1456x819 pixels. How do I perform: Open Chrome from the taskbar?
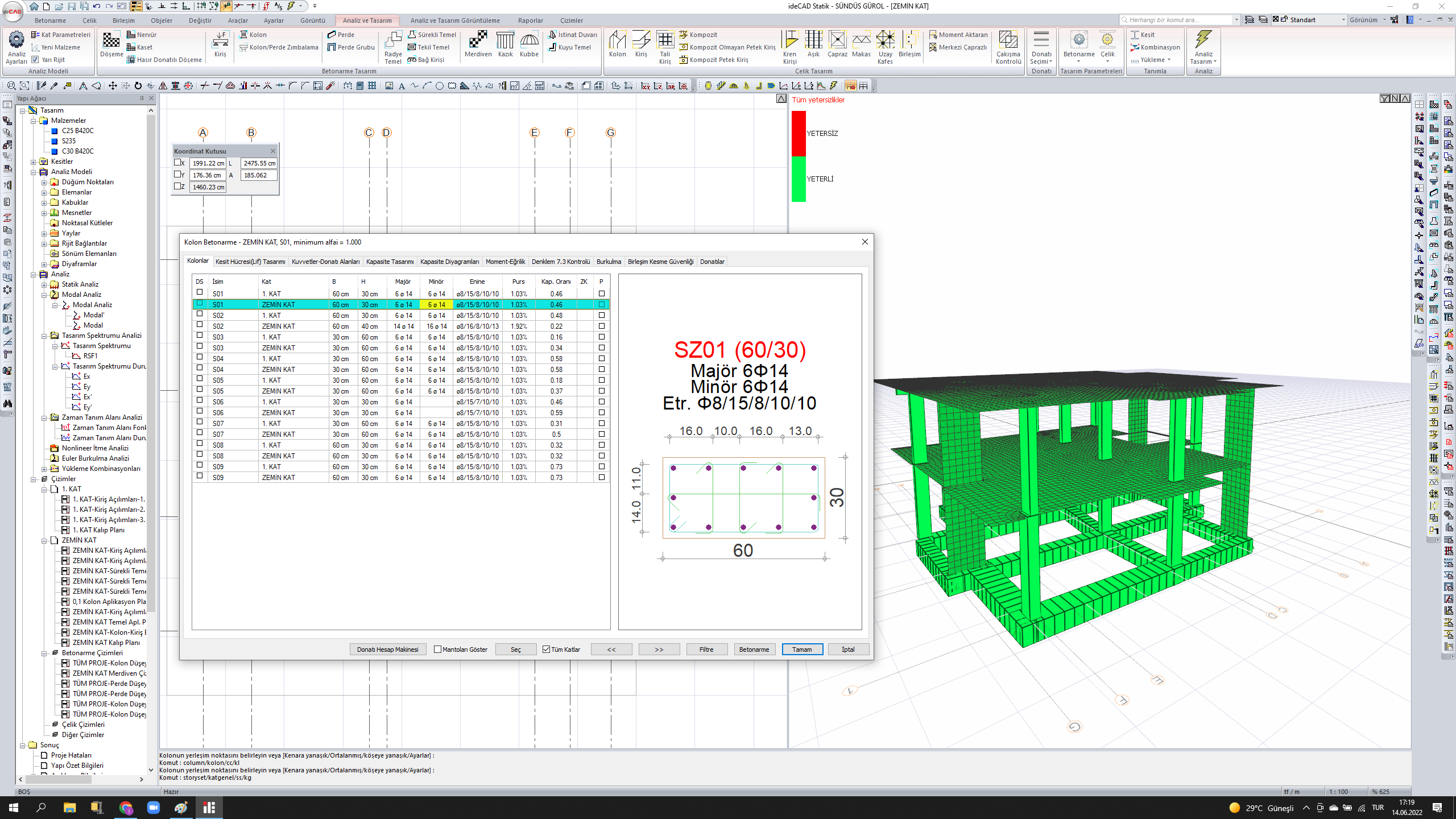click(125, 808)
